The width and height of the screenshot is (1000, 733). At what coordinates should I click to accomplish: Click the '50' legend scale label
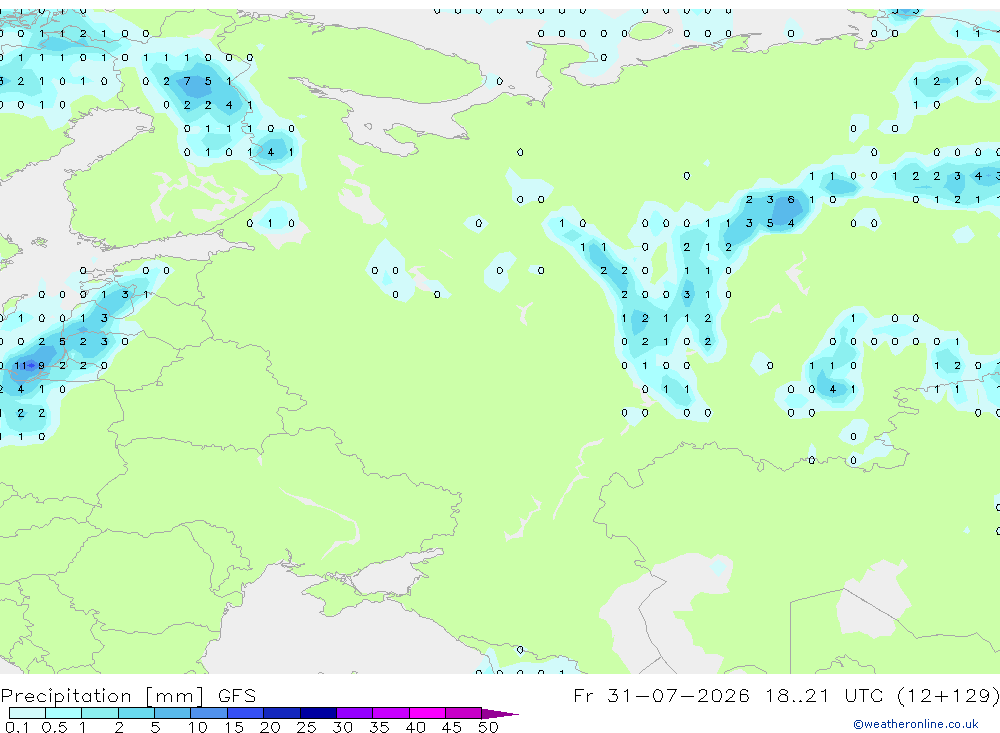pos(488,727)
